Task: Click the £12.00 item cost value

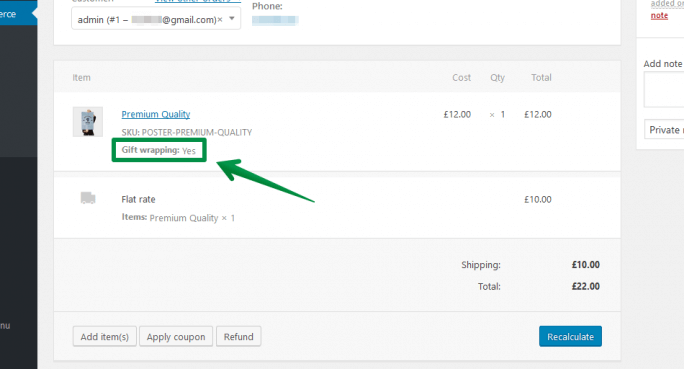Action: [457, 114]
